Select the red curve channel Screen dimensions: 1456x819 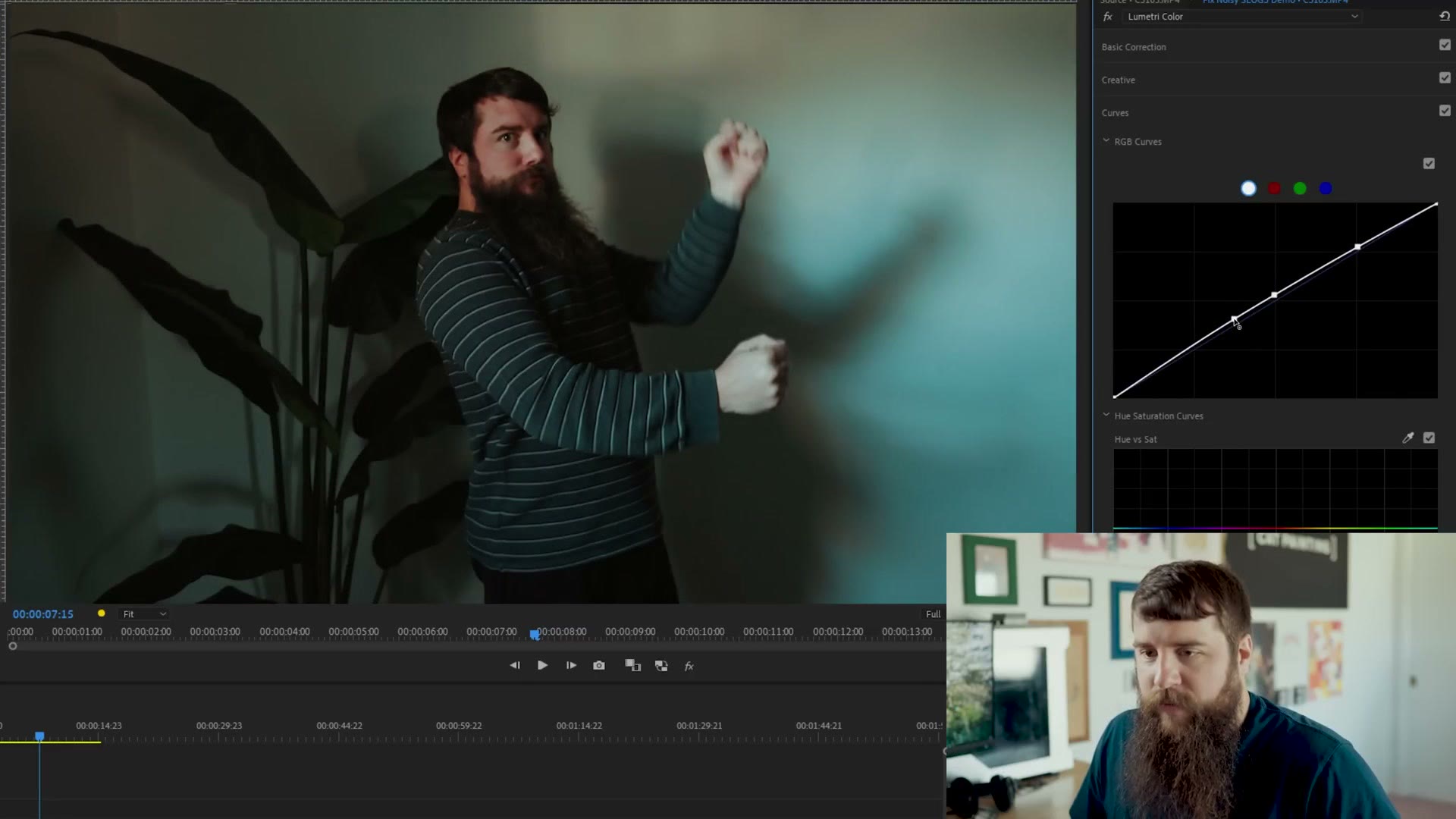[1274, 189]
